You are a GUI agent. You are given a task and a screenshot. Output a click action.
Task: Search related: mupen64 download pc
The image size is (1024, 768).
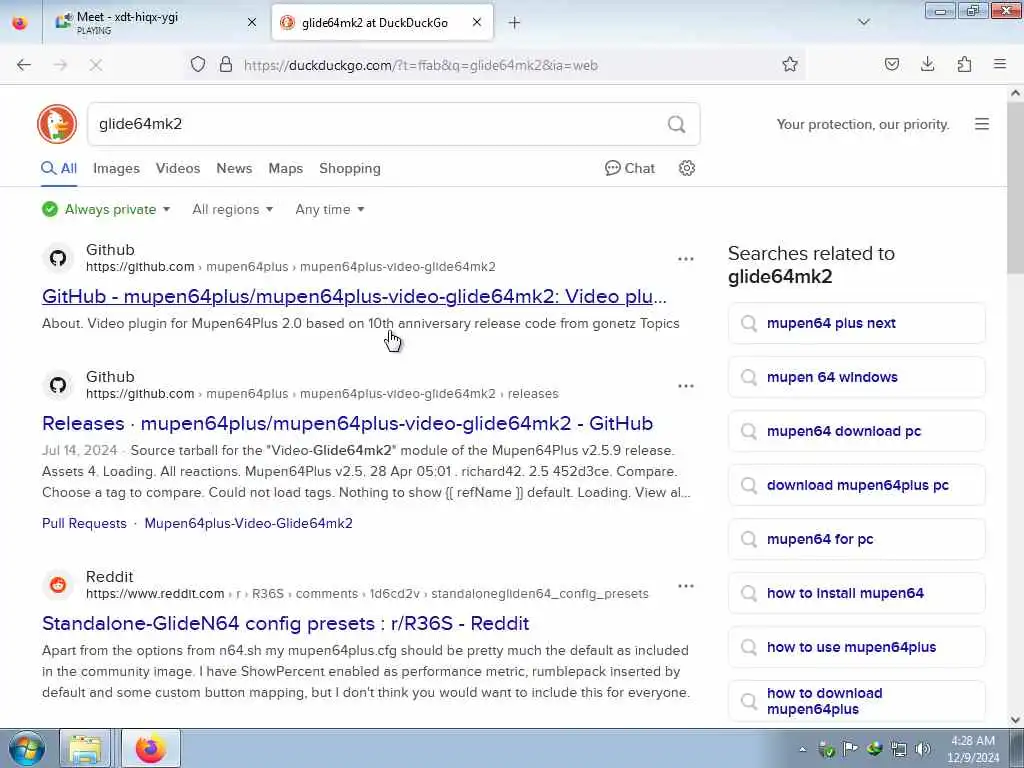[856, 431]
